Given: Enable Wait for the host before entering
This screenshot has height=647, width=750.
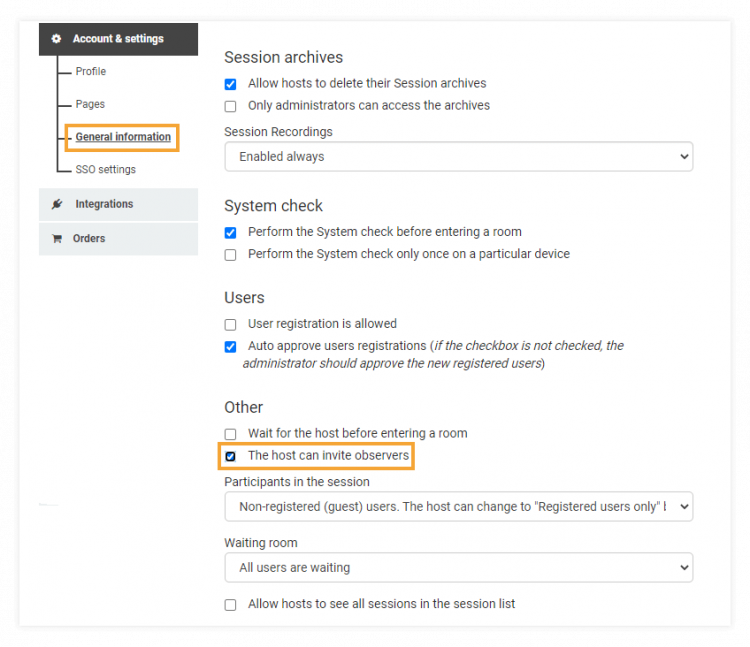Looking at the screenshot, I should point(231,434).
